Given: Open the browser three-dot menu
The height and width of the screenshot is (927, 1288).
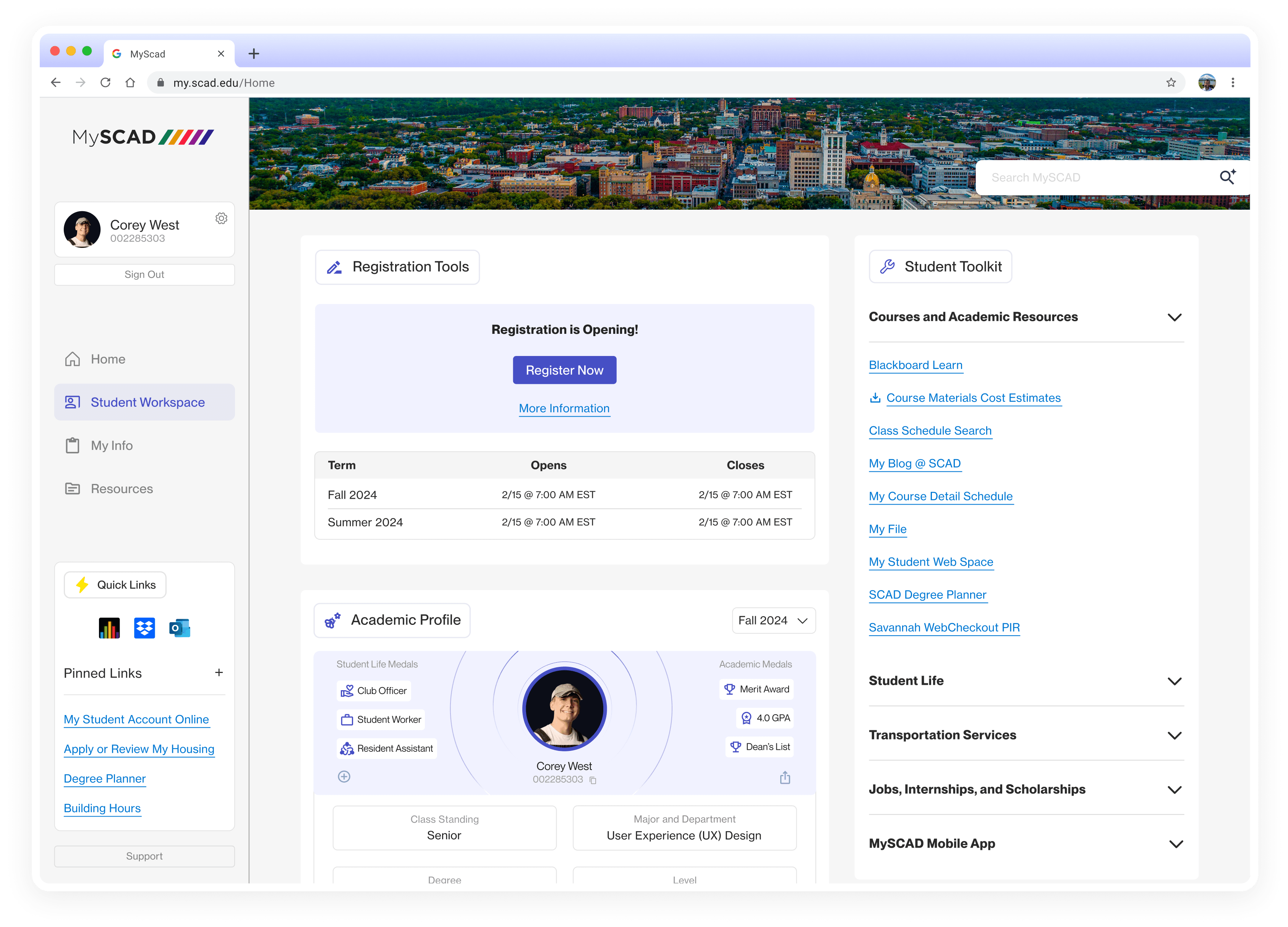Looking at the screenshot, I should pyautogui.click(x=1233, y=83).
